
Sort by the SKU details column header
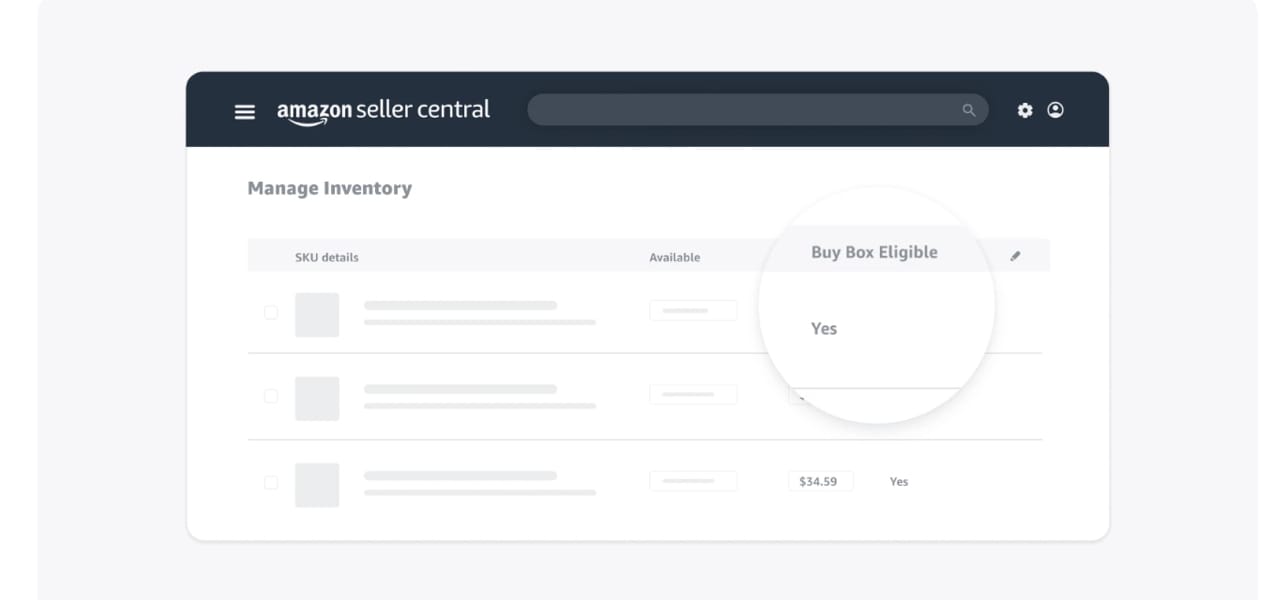(x=326, y=257)
